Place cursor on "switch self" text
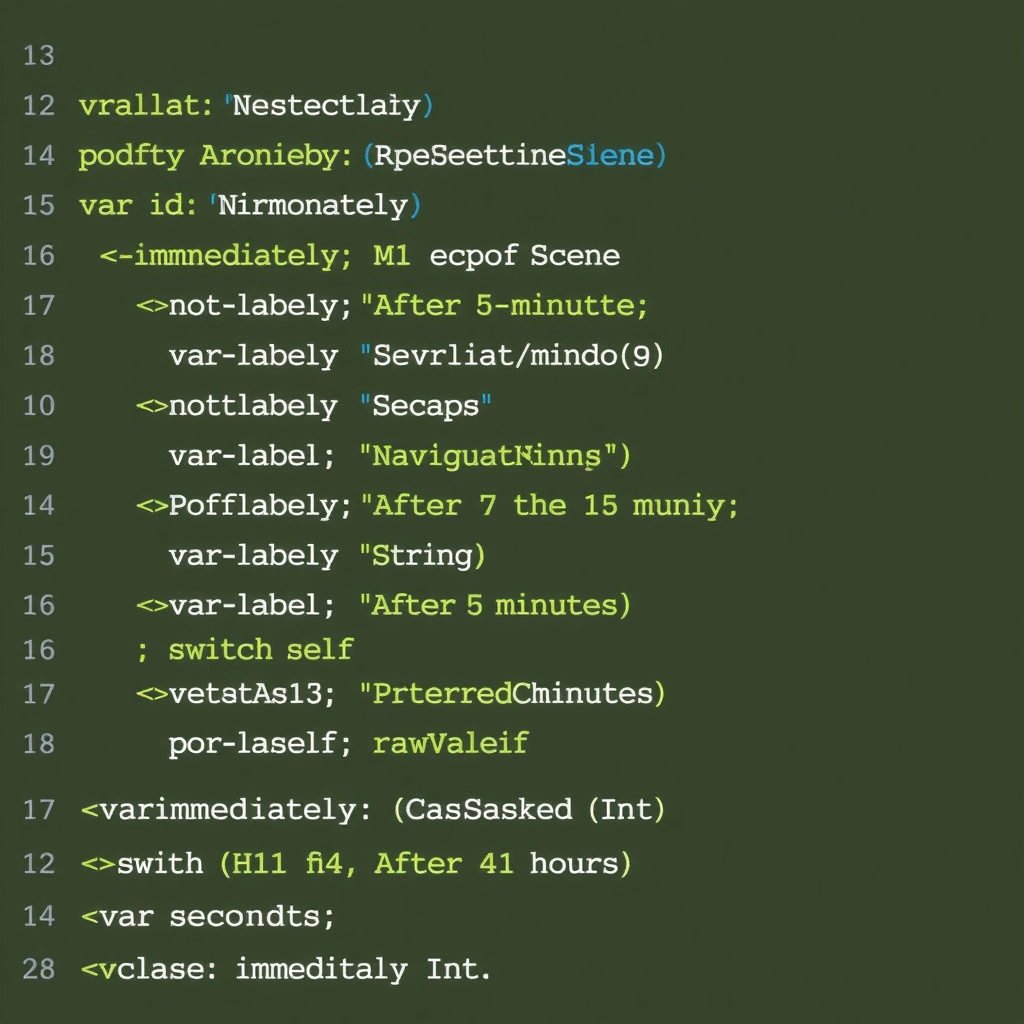The height and width of the screenshot is (1024, 1024). click(260, 649)
